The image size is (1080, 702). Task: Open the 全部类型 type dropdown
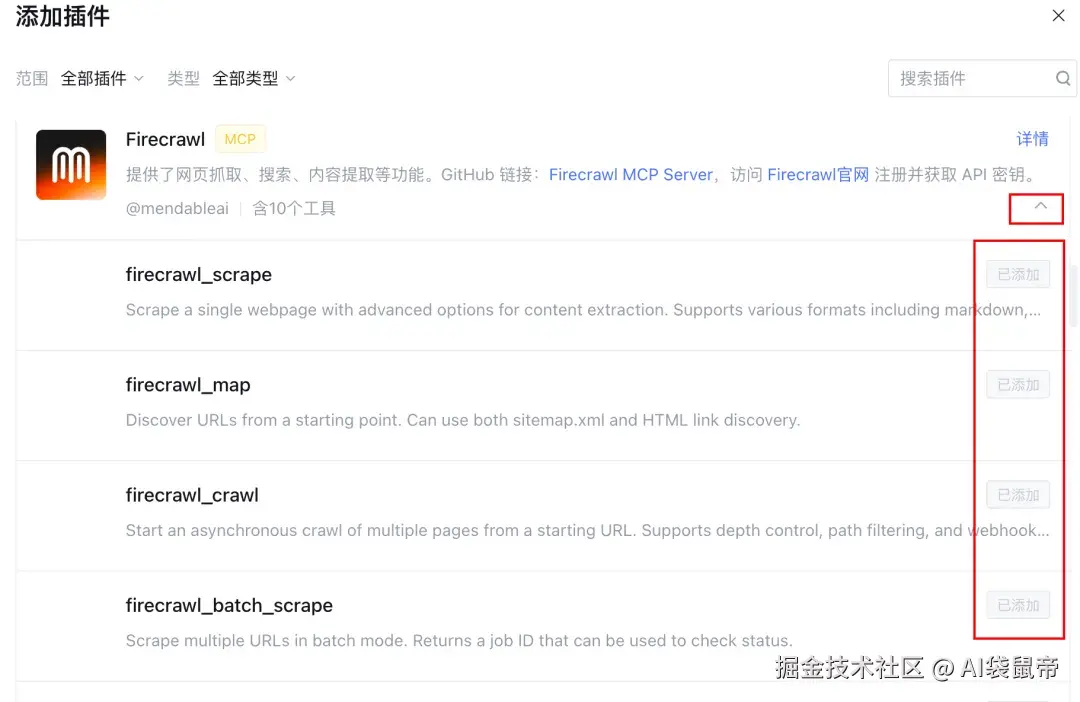click(x=253, y=79)
